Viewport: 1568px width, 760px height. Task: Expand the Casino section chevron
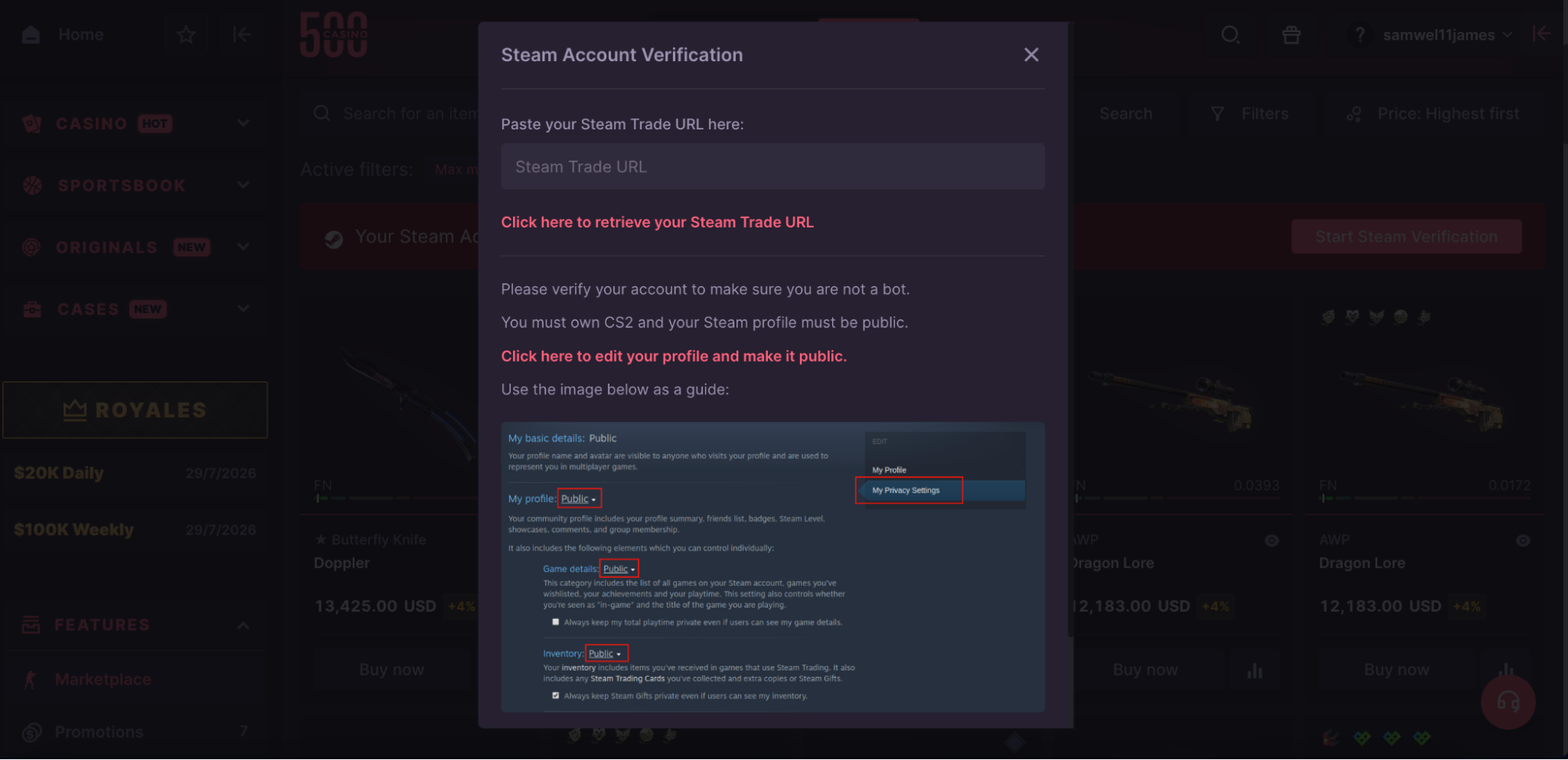click(x=244, y=123)
